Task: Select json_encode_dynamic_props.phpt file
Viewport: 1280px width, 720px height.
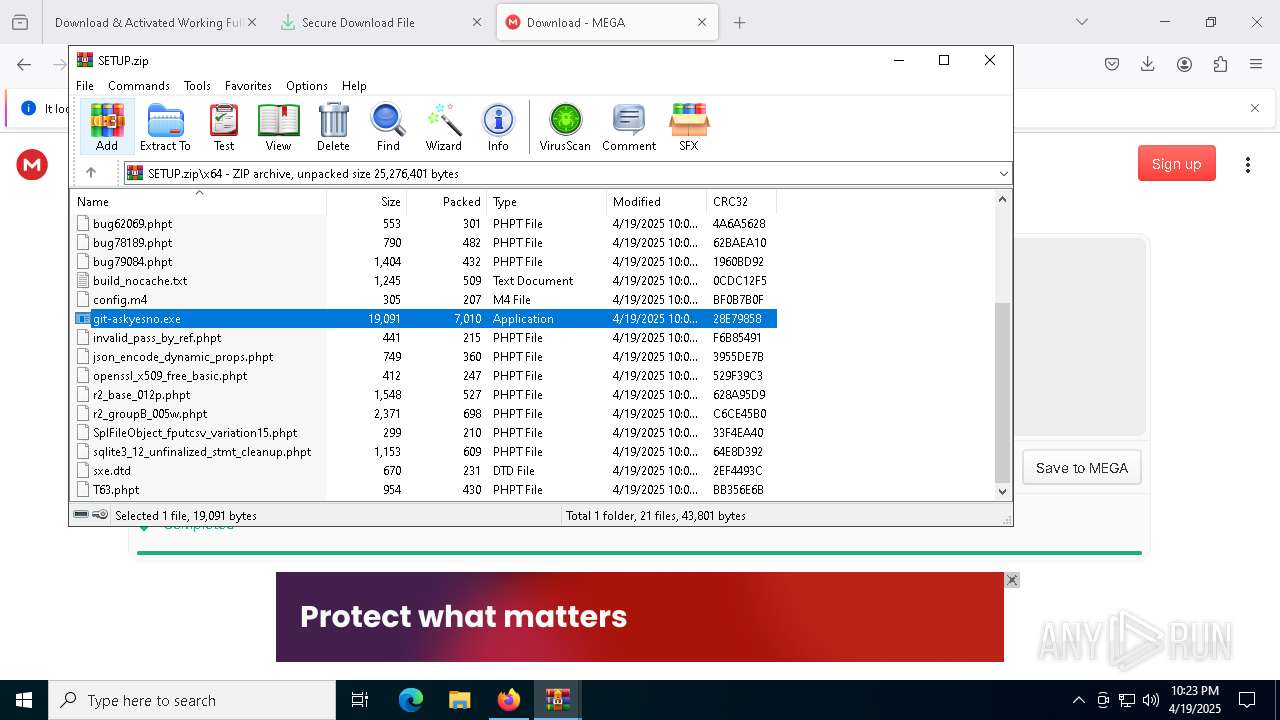Action: (424, 357)
